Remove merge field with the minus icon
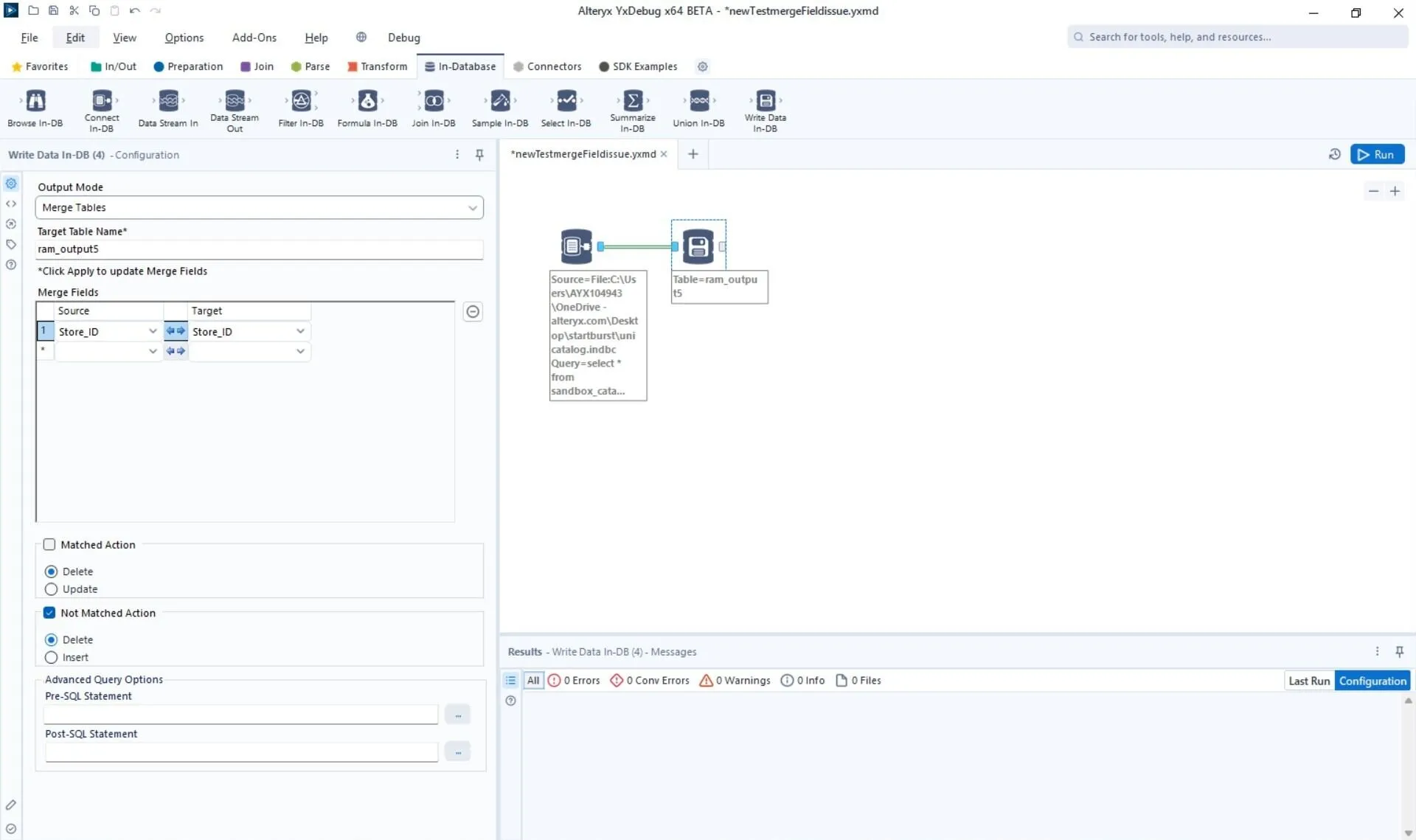Screen dimensions: 1416x840 pos(473,312)
